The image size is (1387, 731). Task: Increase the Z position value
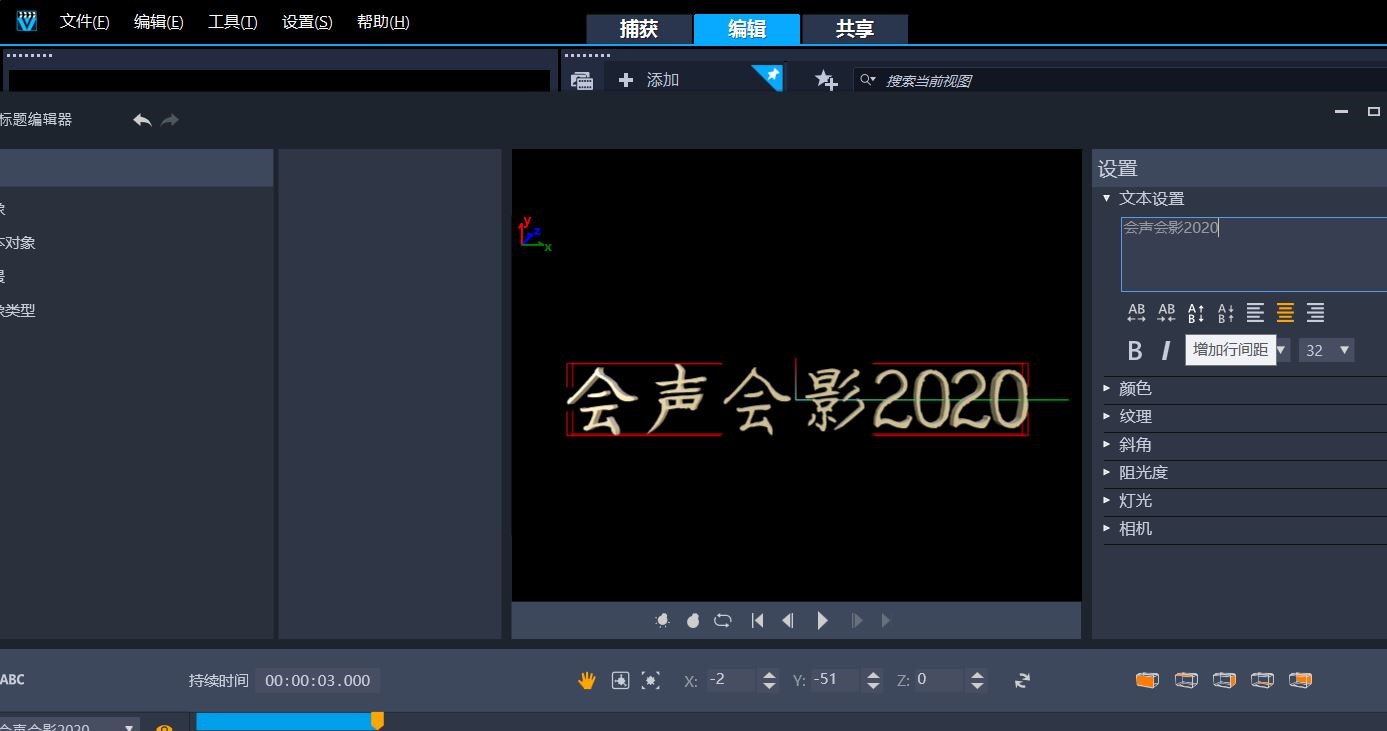tap(977, 675)
